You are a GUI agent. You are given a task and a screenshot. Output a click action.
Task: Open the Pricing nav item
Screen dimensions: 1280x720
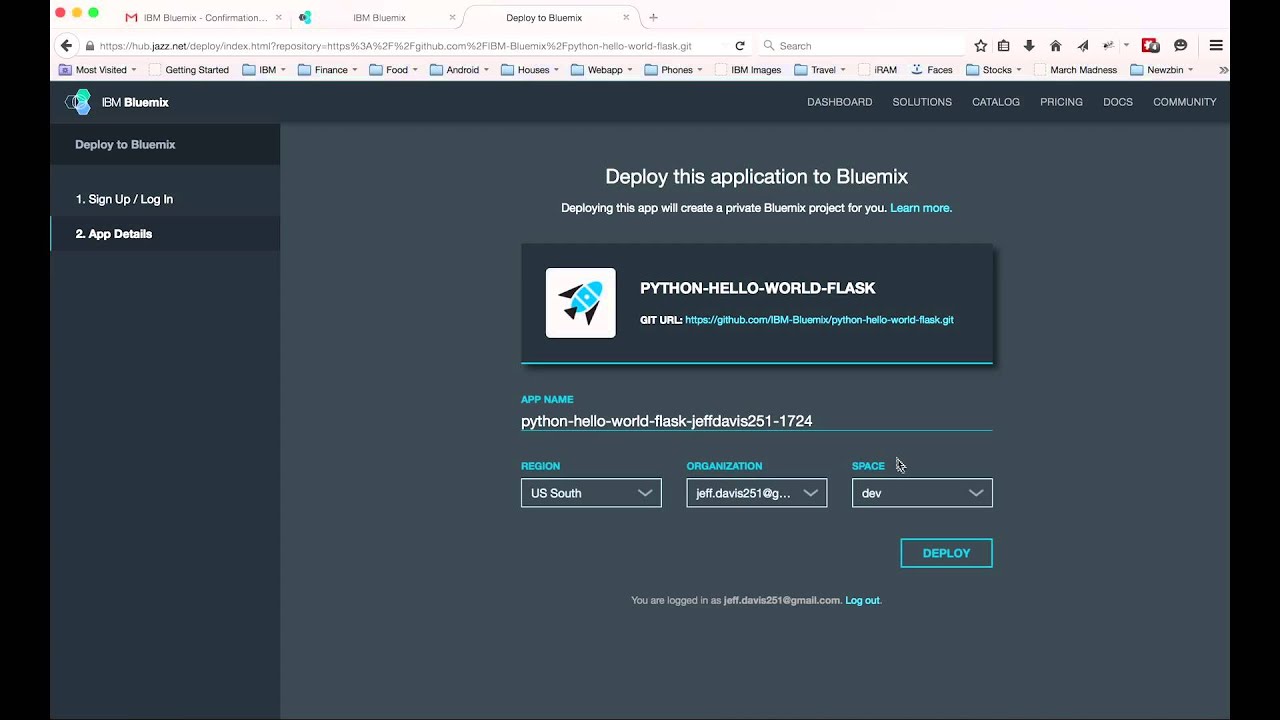(x=1061, y=102)
